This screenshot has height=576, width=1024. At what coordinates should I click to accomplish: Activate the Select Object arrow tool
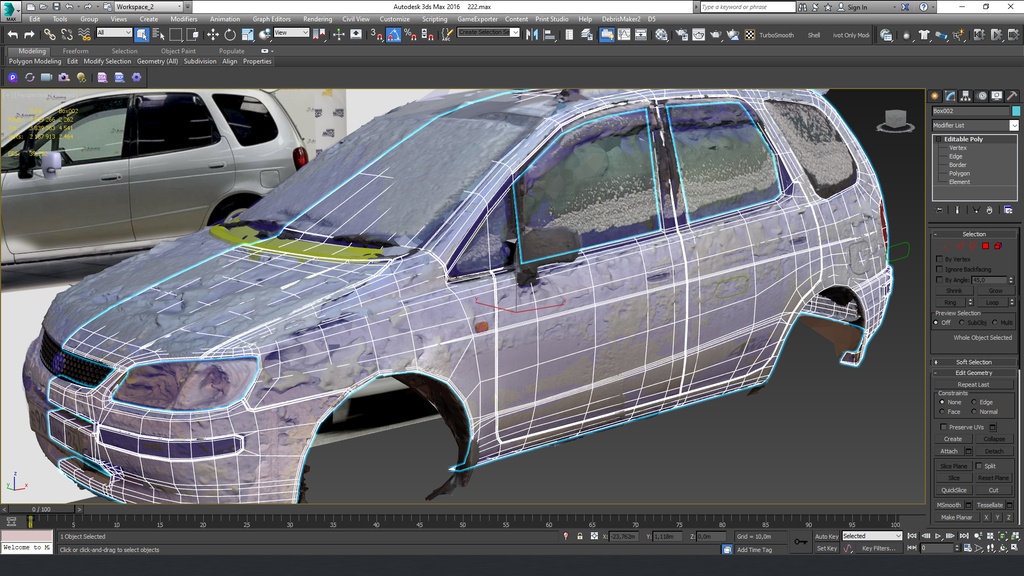[141, 35]
